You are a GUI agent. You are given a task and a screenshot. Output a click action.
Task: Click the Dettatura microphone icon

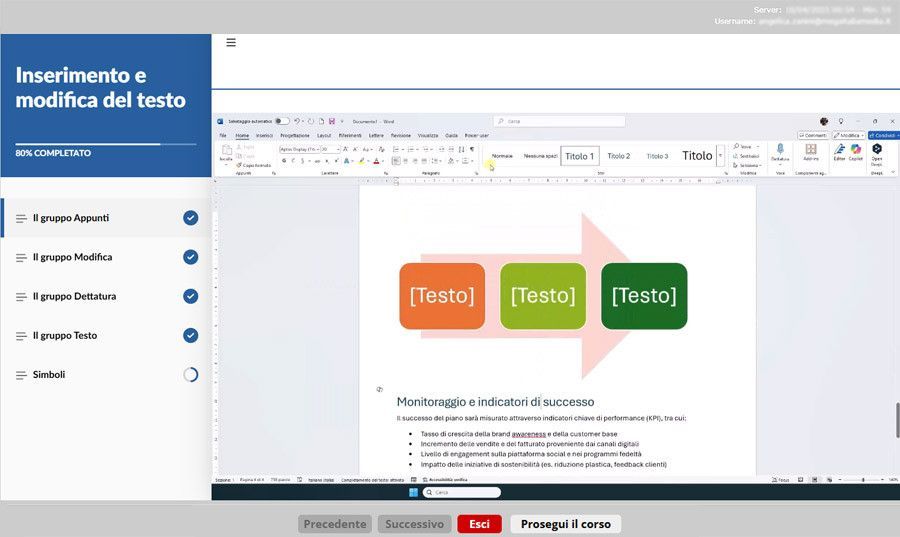780,149
